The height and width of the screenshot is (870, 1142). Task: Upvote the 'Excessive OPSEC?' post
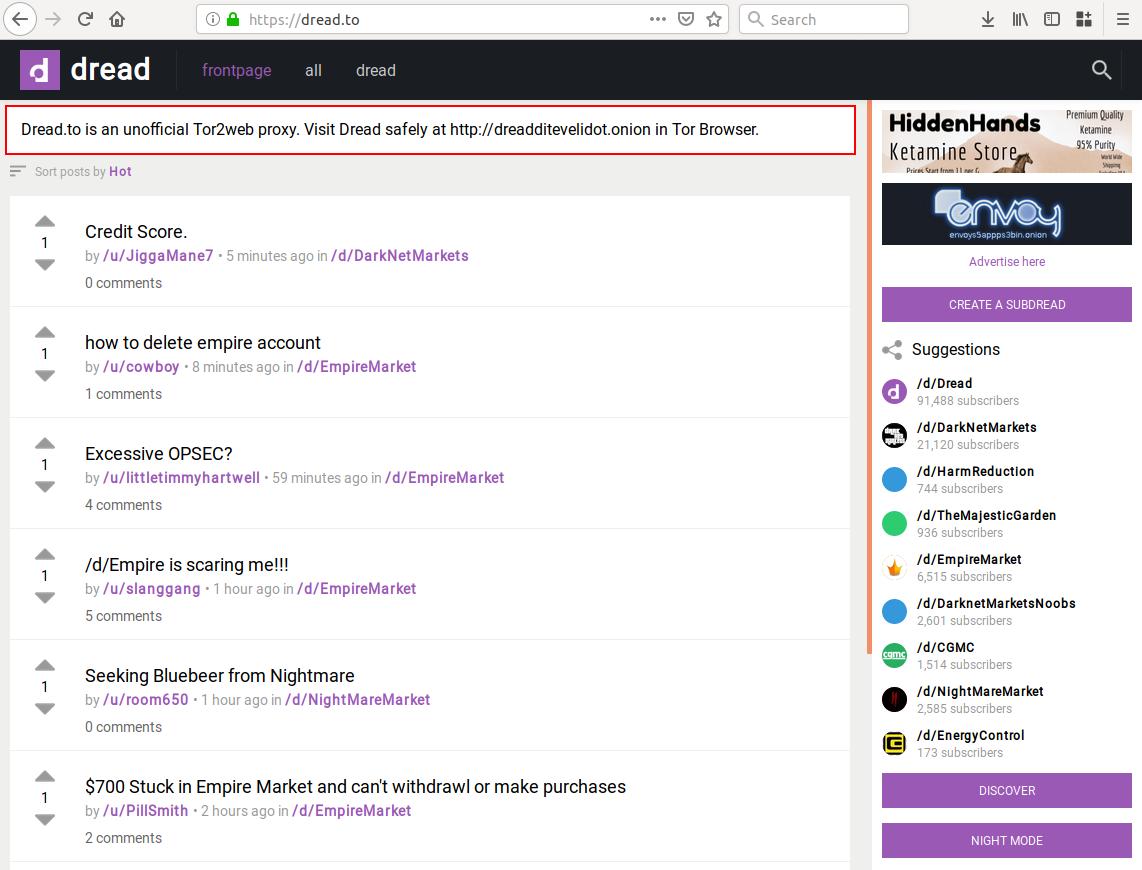pos(45,443)
